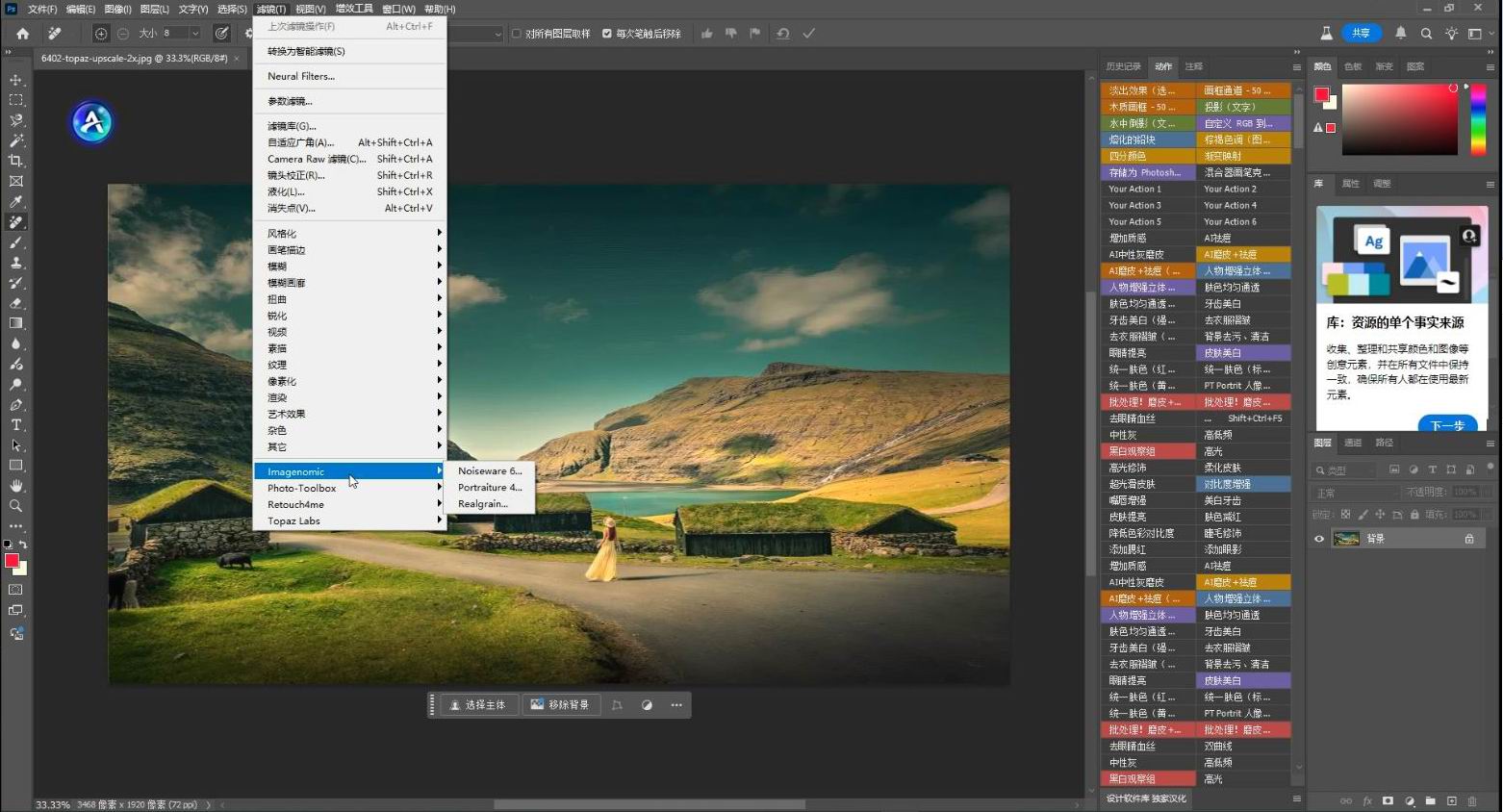Open the beta flask icon
Screen dimensions: 1503x812
[x=1327, y=33]
